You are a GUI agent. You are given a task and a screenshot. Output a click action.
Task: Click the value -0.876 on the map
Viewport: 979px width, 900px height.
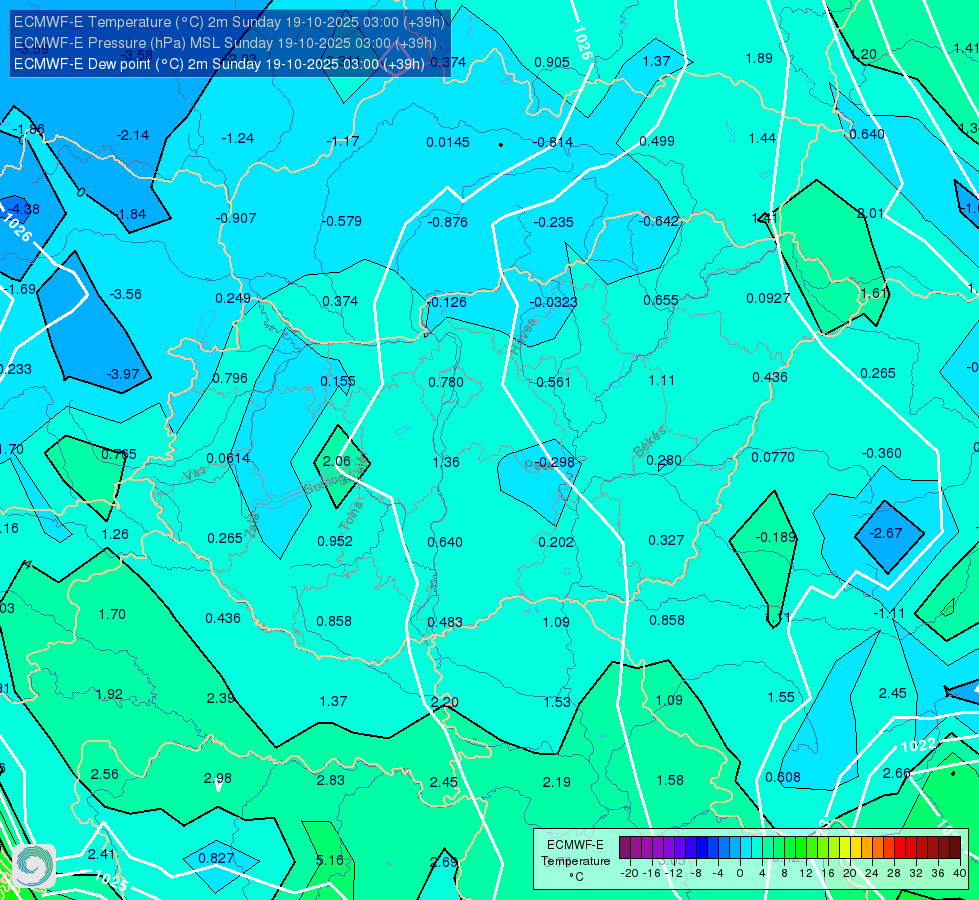[x=448, y=222]
